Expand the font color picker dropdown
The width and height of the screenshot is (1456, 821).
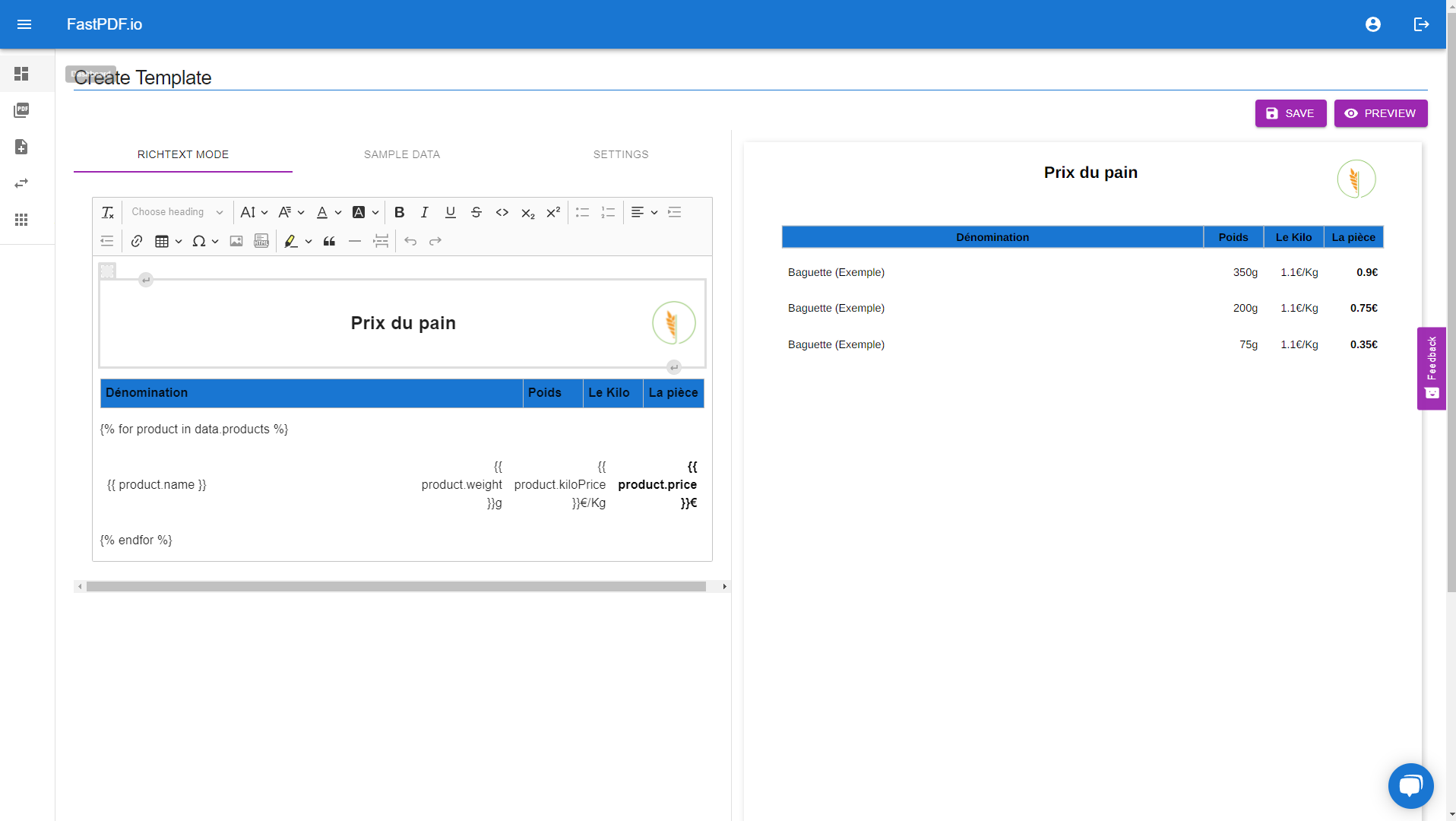[x=338, y=212]
